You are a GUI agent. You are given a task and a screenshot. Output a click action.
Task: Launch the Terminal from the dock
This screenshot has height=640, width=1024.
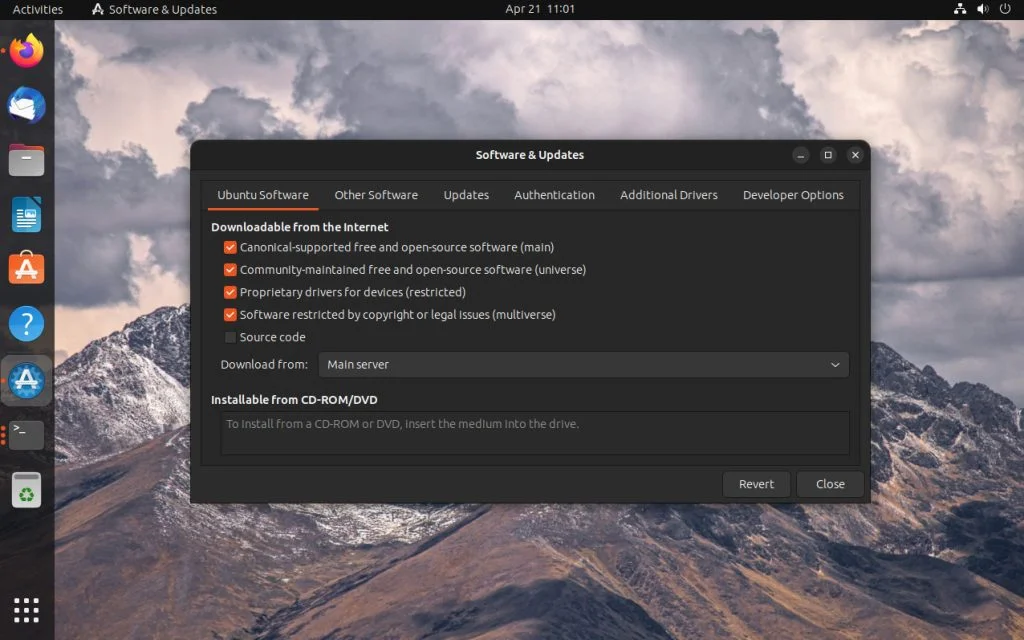[25, 434]
